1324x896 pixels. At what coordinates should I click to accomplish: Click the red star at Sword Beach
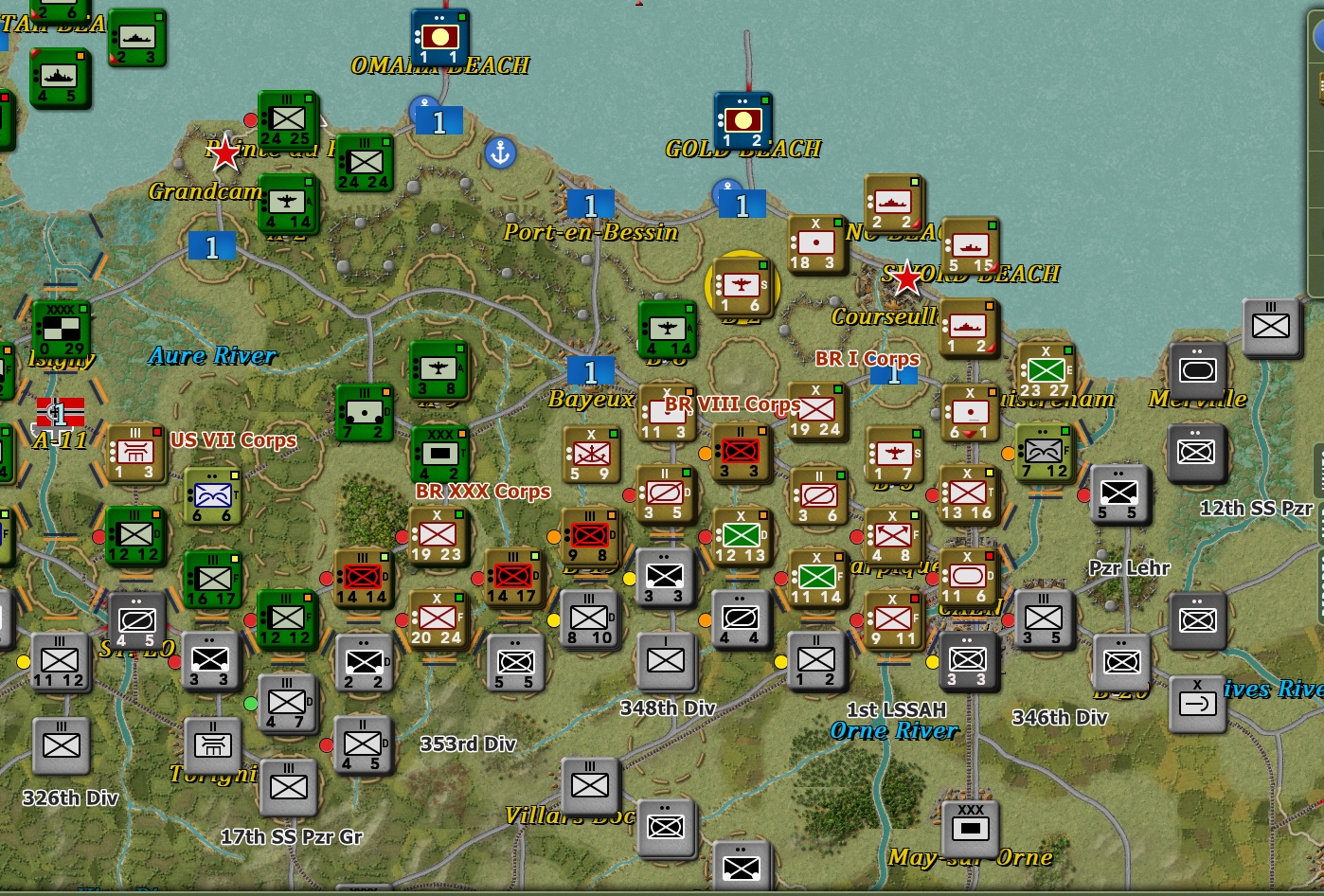(x=907, y=278)
